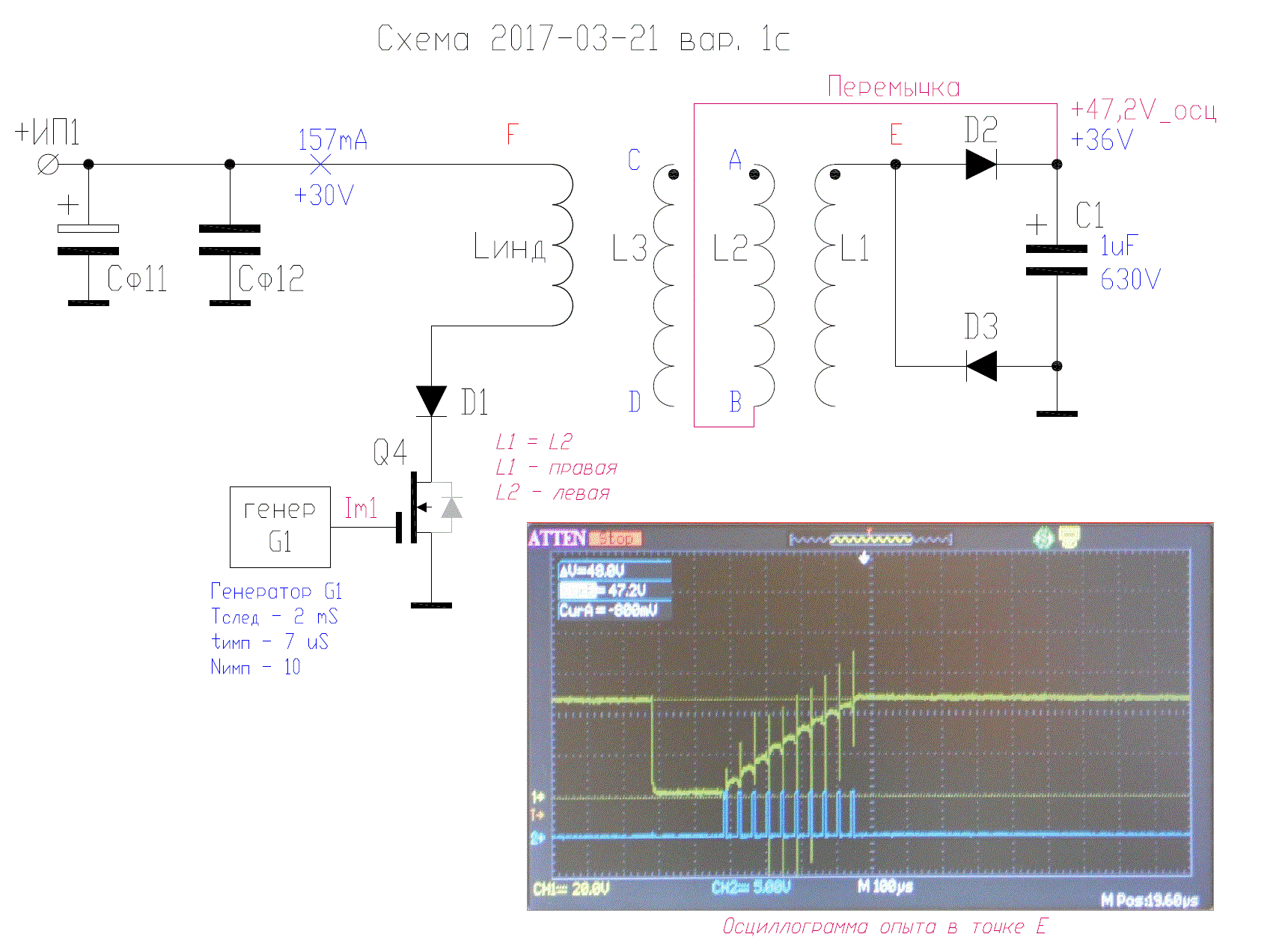The height and width of the screenshot is (949, 1288).
Task: Click the 'ΔV=48.0V' cursor readout
Action: pyautogui.click(x=592, y=571)
